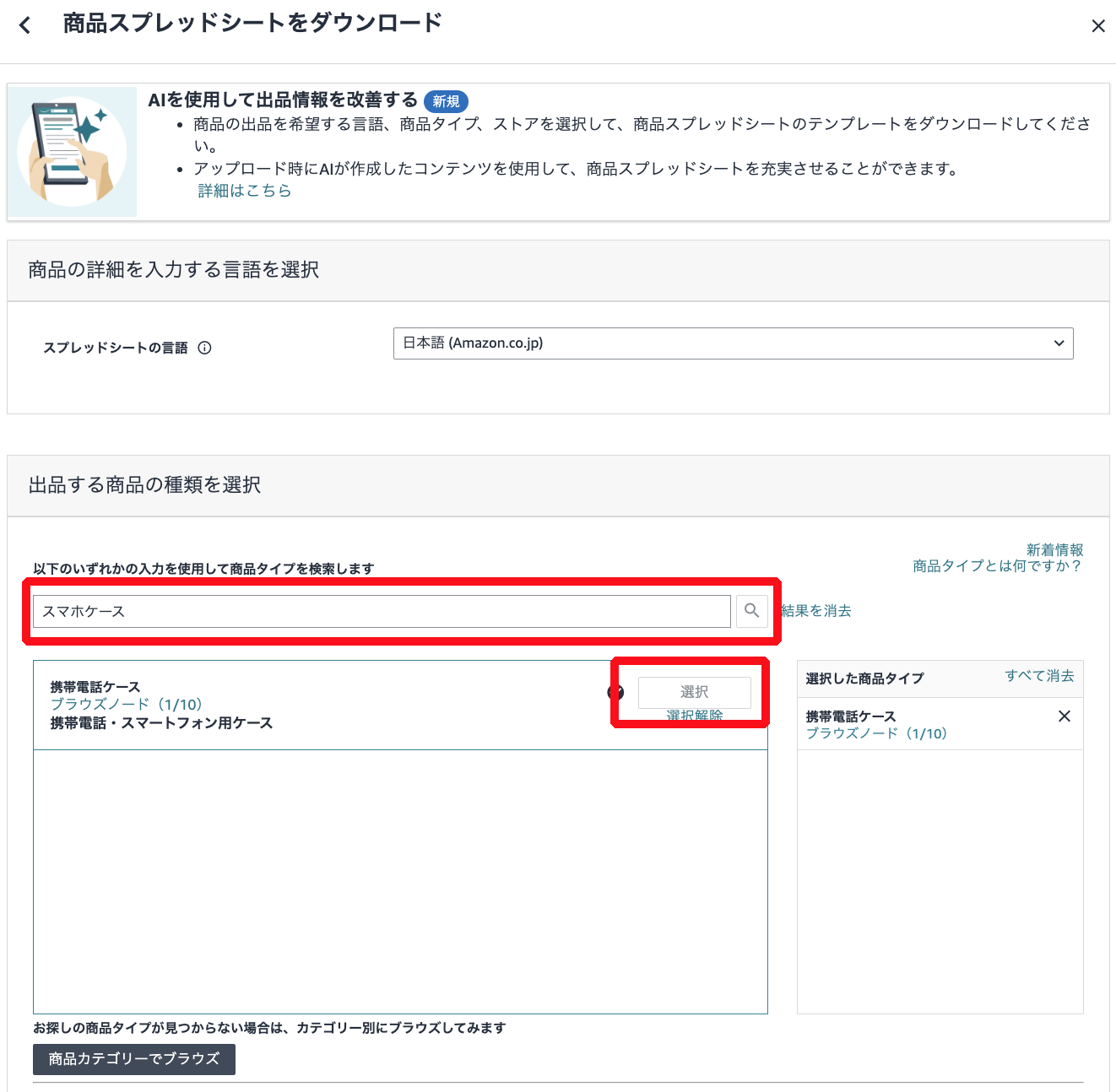Click the スマホケース search input field
Screen dimensions: 1116x1092
(382, 611)
